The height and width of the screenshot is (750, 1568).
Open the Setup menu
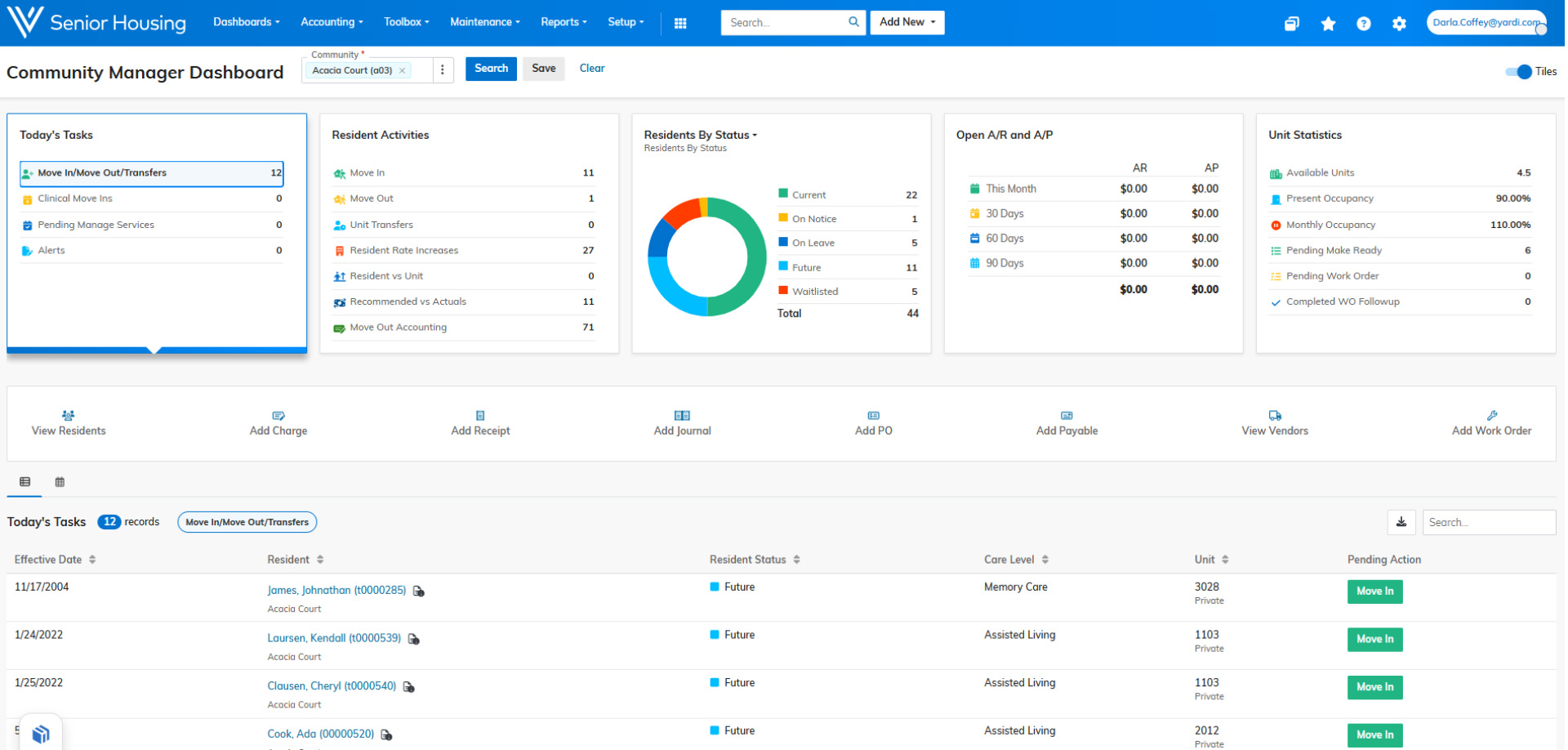(624, 22)
